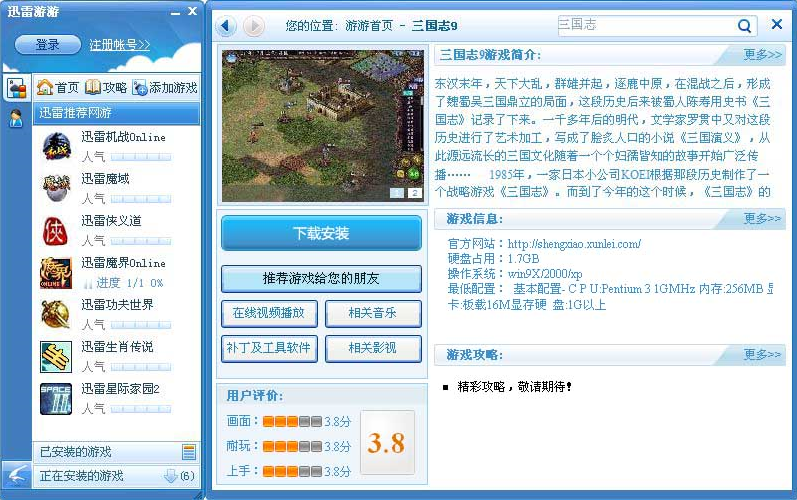Open 在线视频播放 online video button

(x=269, y=312)
